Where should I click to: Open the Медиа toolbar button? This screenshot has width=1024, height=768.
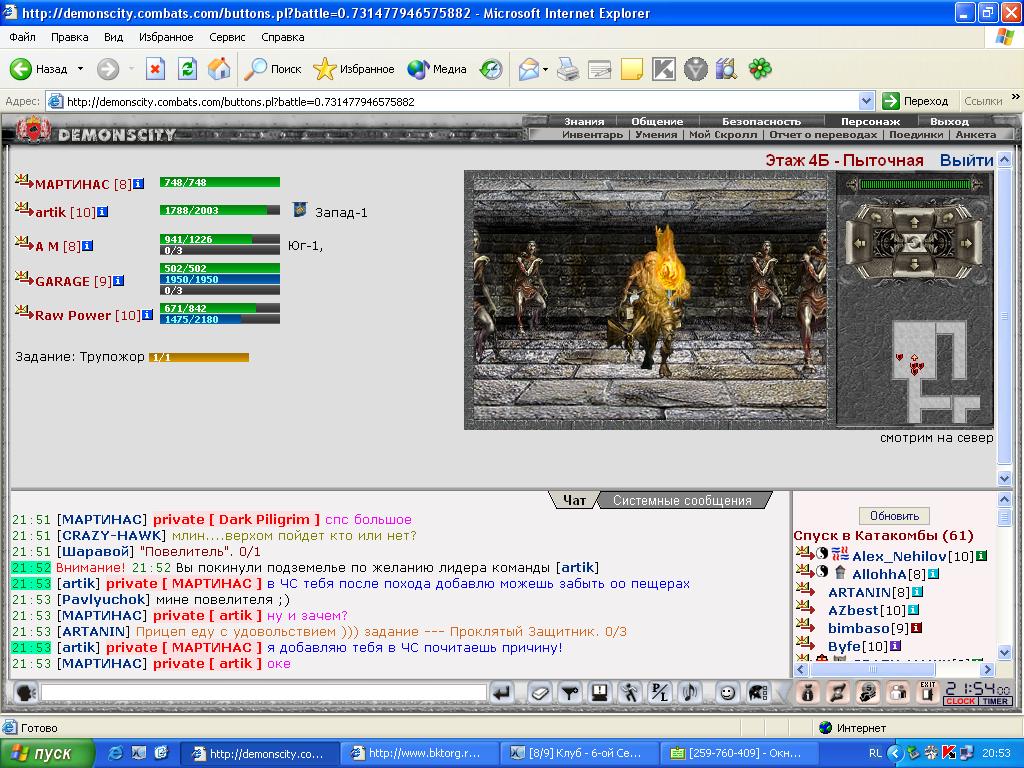click(436, 69)
